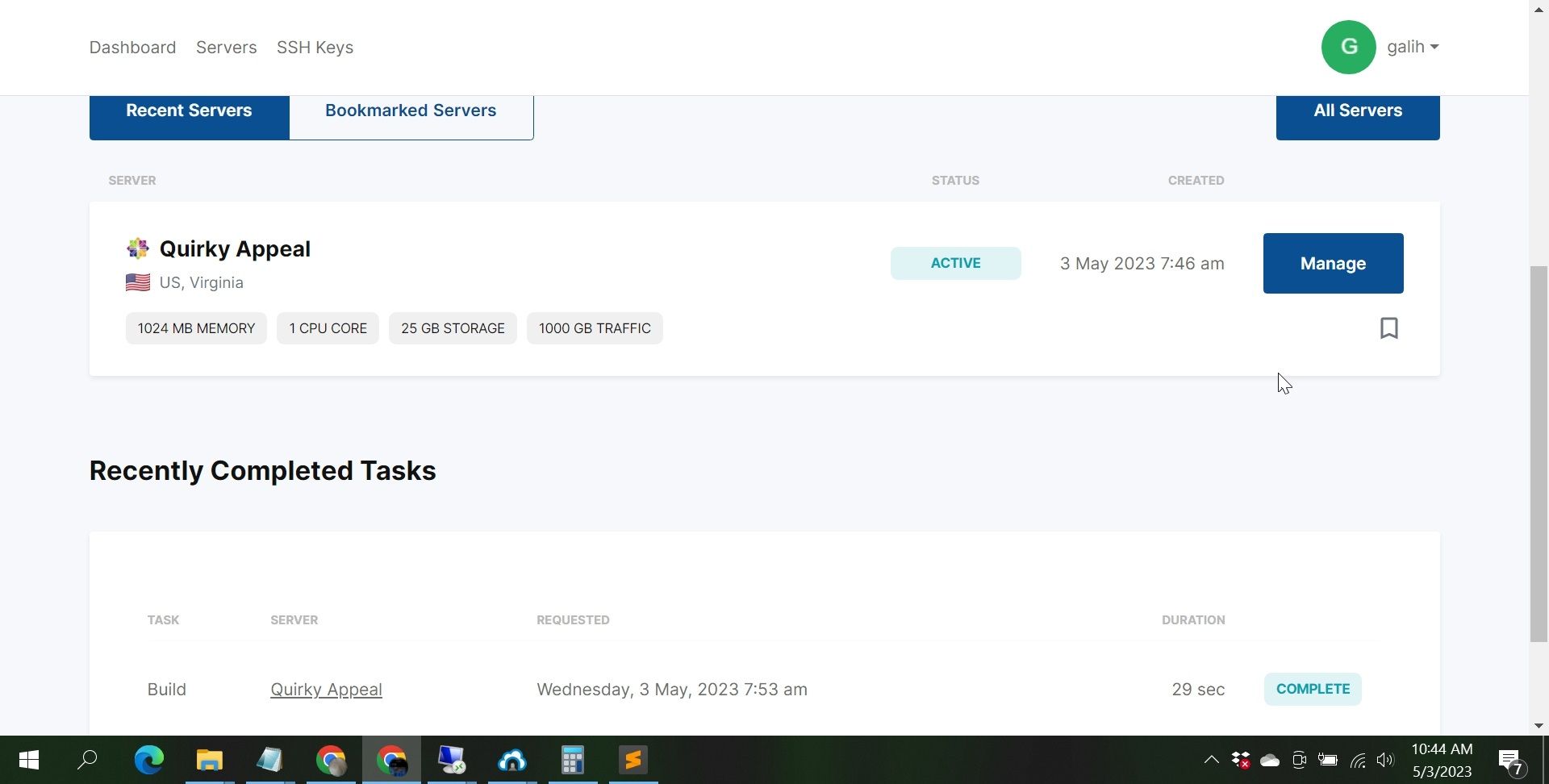Switch to Bookmarked Servers tab
The height and width of the screenshot is (784, 1549).
tap(411, 111)
